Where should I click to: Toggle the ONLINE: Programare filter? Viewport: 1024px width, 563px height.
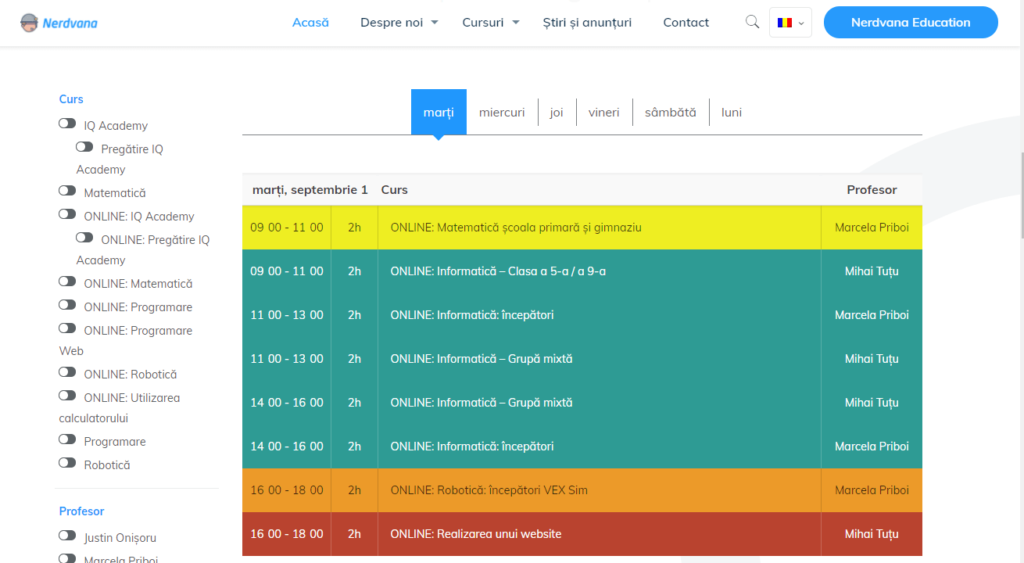click(67, 305)
